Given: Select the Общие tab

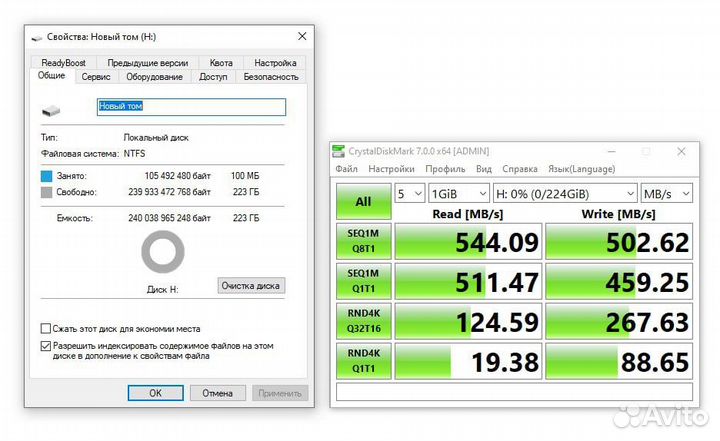Looking at the screenshot, I should click(x=51, y=75).
